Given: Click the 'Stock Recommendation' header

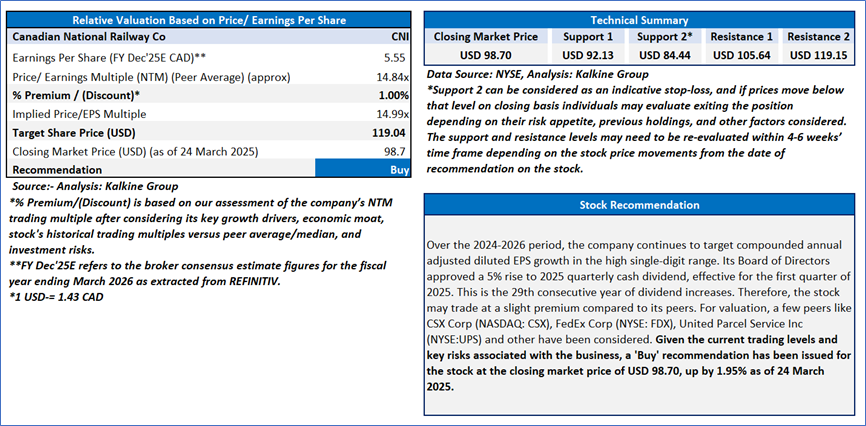Looking at the screenshot, I should coord(639,205).
